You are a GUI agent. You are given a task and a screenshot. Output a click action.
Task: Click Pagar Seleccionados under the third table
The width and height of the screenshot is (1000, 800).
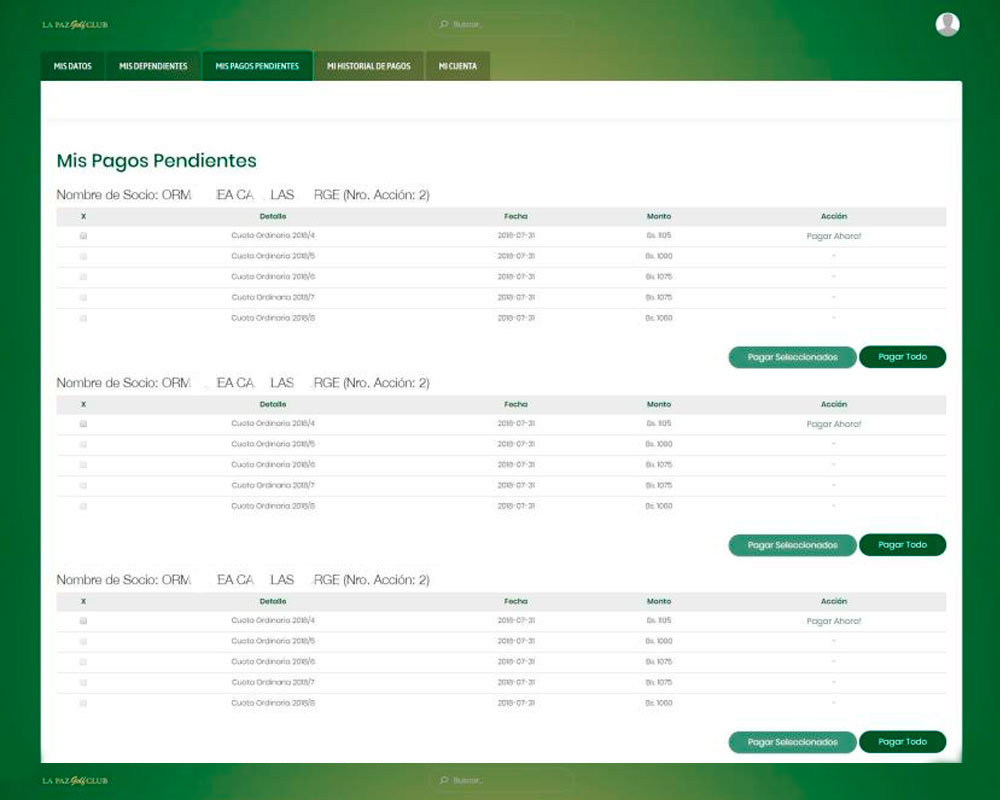click(x=792, y=742)
